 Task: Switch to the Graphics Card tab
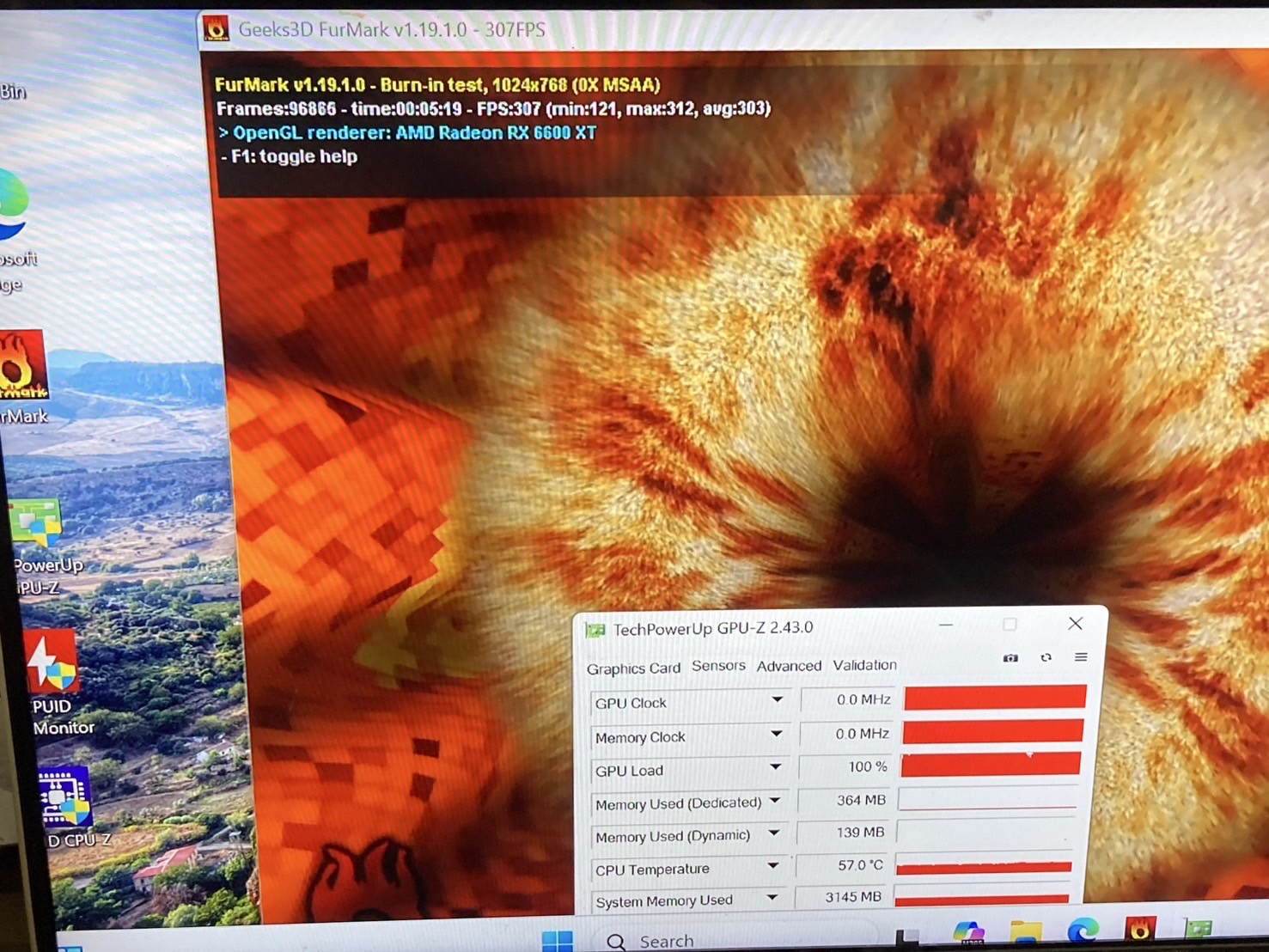coord(633,668)
